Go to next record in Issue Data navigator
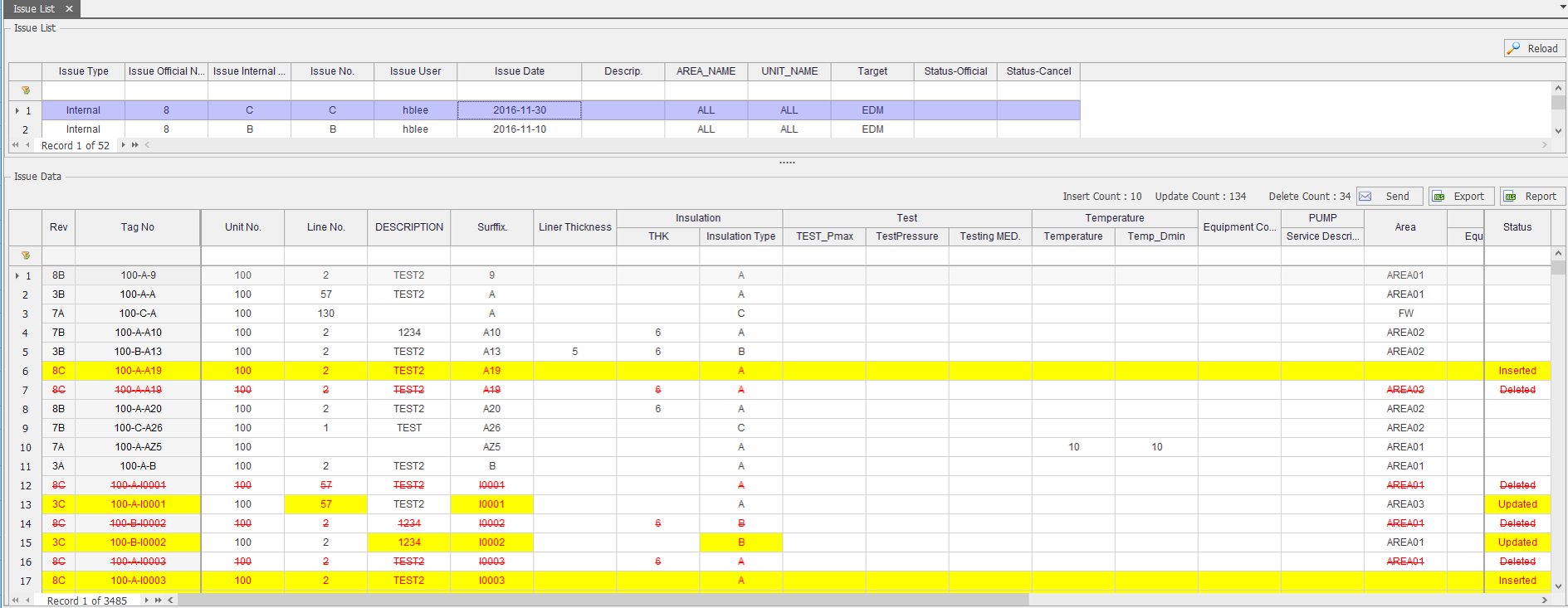The width and height of the screenshot is (1568, 608). [x=147, y=601]
